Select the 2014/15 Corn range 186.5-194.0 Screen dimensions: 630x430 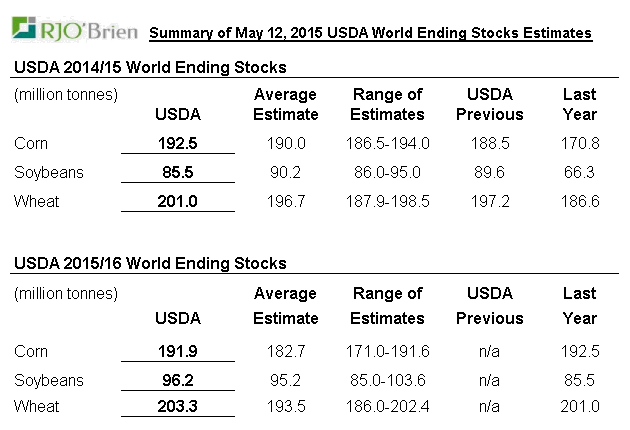point(388,144)
